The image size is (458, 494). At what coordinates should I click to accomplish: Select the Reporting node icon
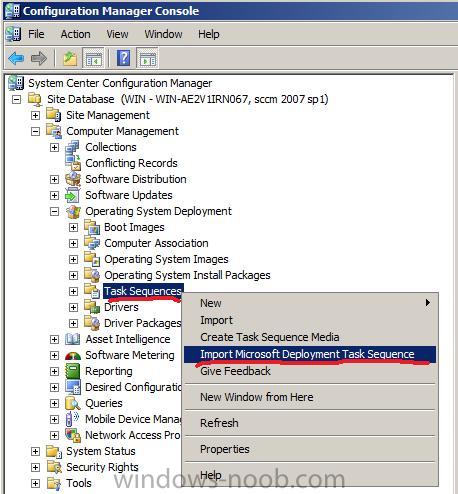[73, 371]
